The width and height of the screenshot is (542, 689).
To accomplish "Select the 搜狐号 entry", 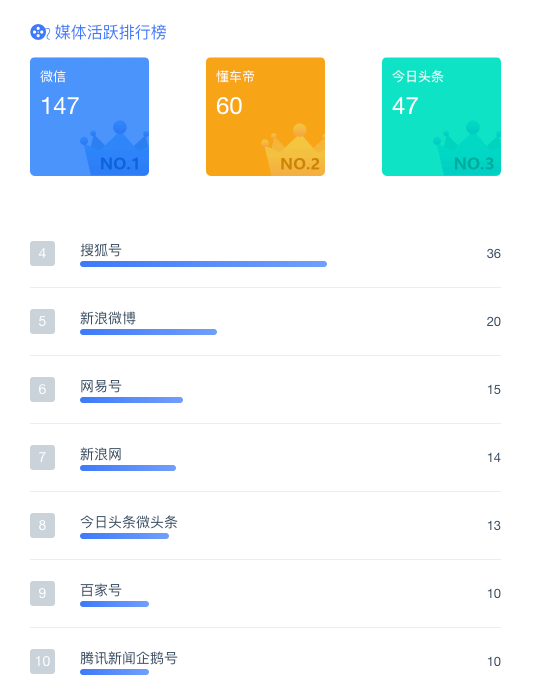I will 266,254.
